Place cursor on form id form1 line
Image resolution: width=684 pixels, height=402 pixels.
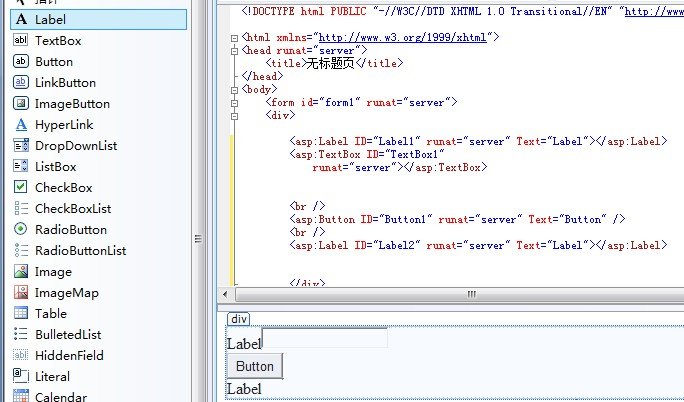click(x=361, y=102)
